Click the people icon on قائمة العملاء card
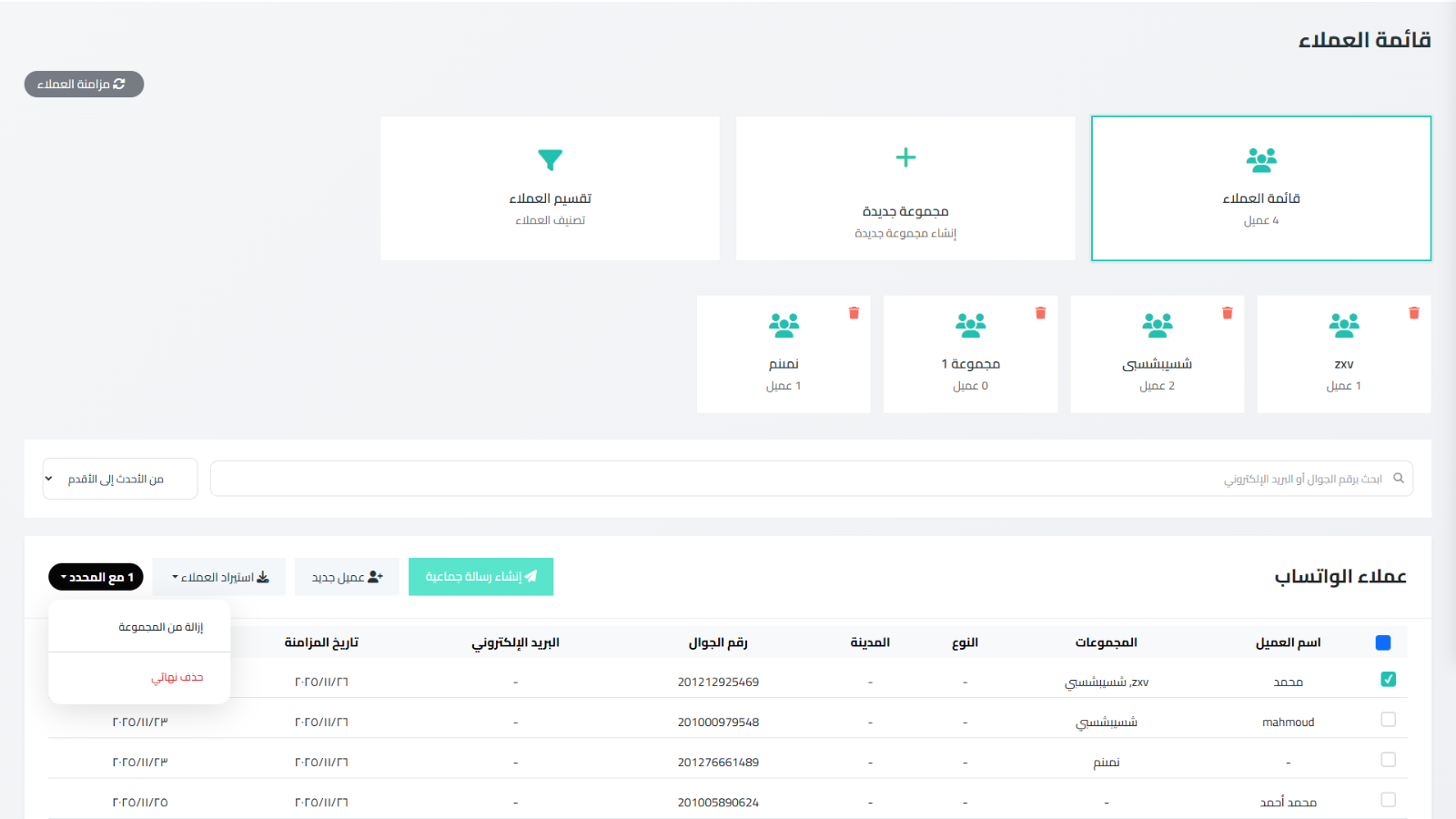This screenshot has width=1456, height=819. [x=1260, y=158]
